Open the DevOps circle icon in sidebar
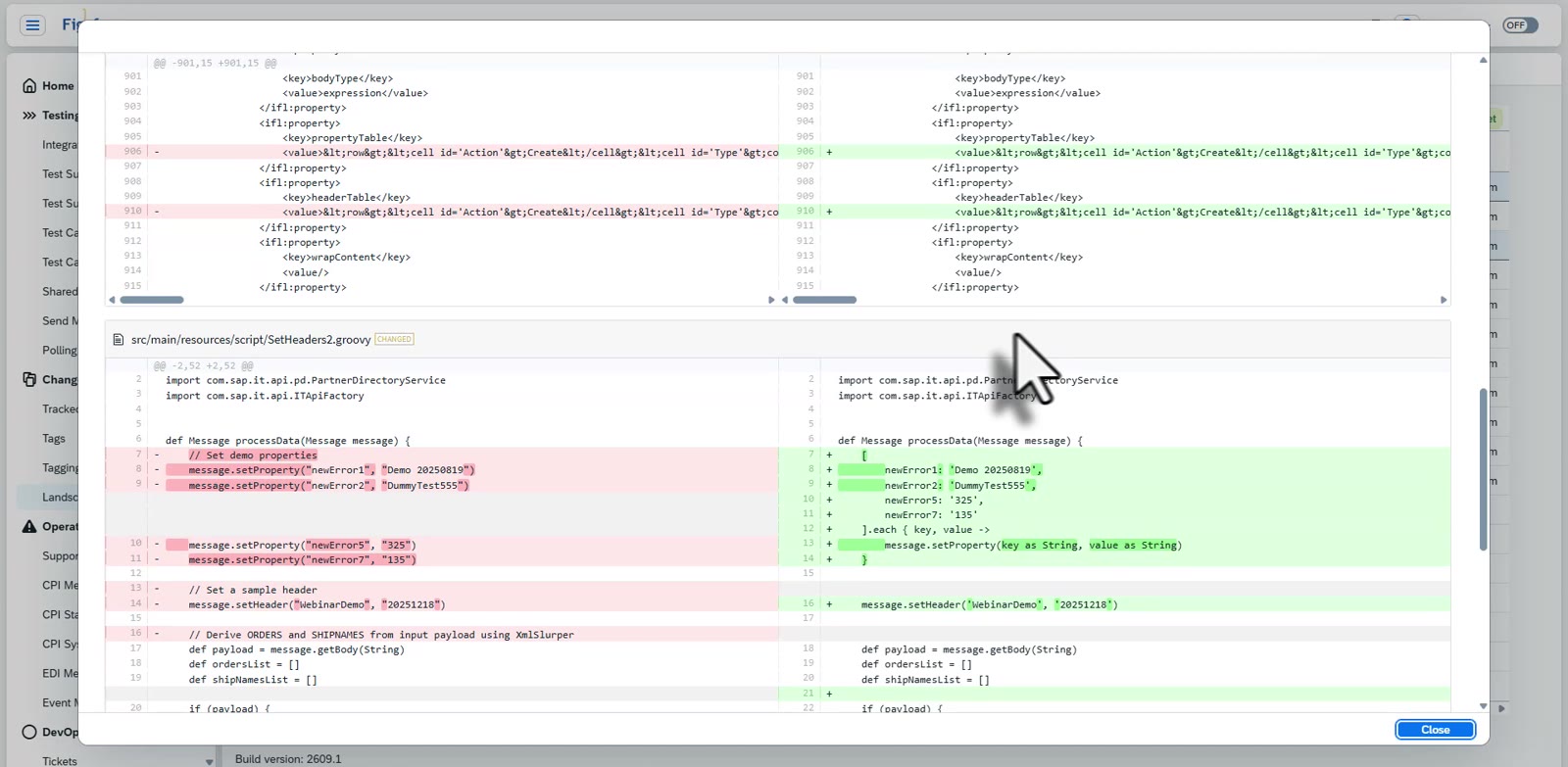The image size is (1568, 767). [x=29, y=732]
